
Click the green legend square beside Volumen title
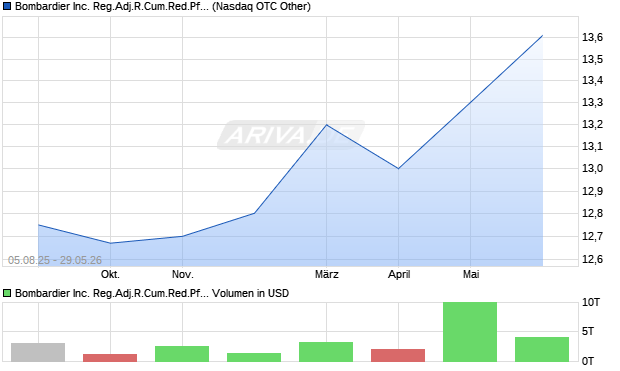tap(7, 293)
